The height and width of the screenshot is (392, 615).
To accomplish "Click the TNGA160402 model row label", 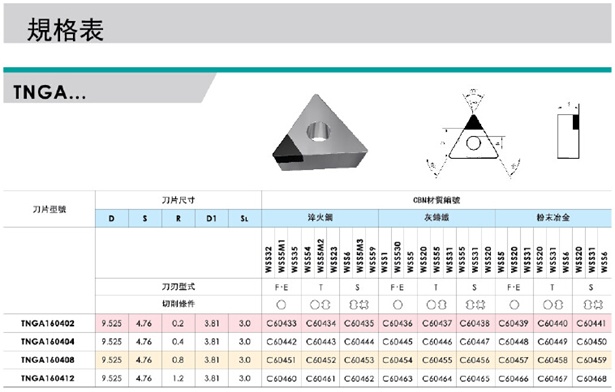I will pyautogui.click(x=48, y=323).
